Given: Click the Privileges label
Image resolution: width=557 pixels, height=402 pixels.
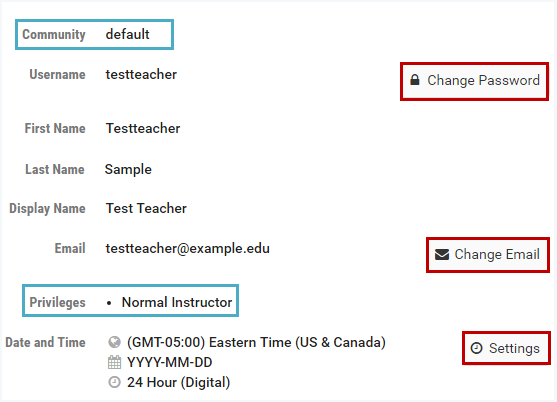Looking at the screenshot, I should pyautogui.click(x=58, y=303).
